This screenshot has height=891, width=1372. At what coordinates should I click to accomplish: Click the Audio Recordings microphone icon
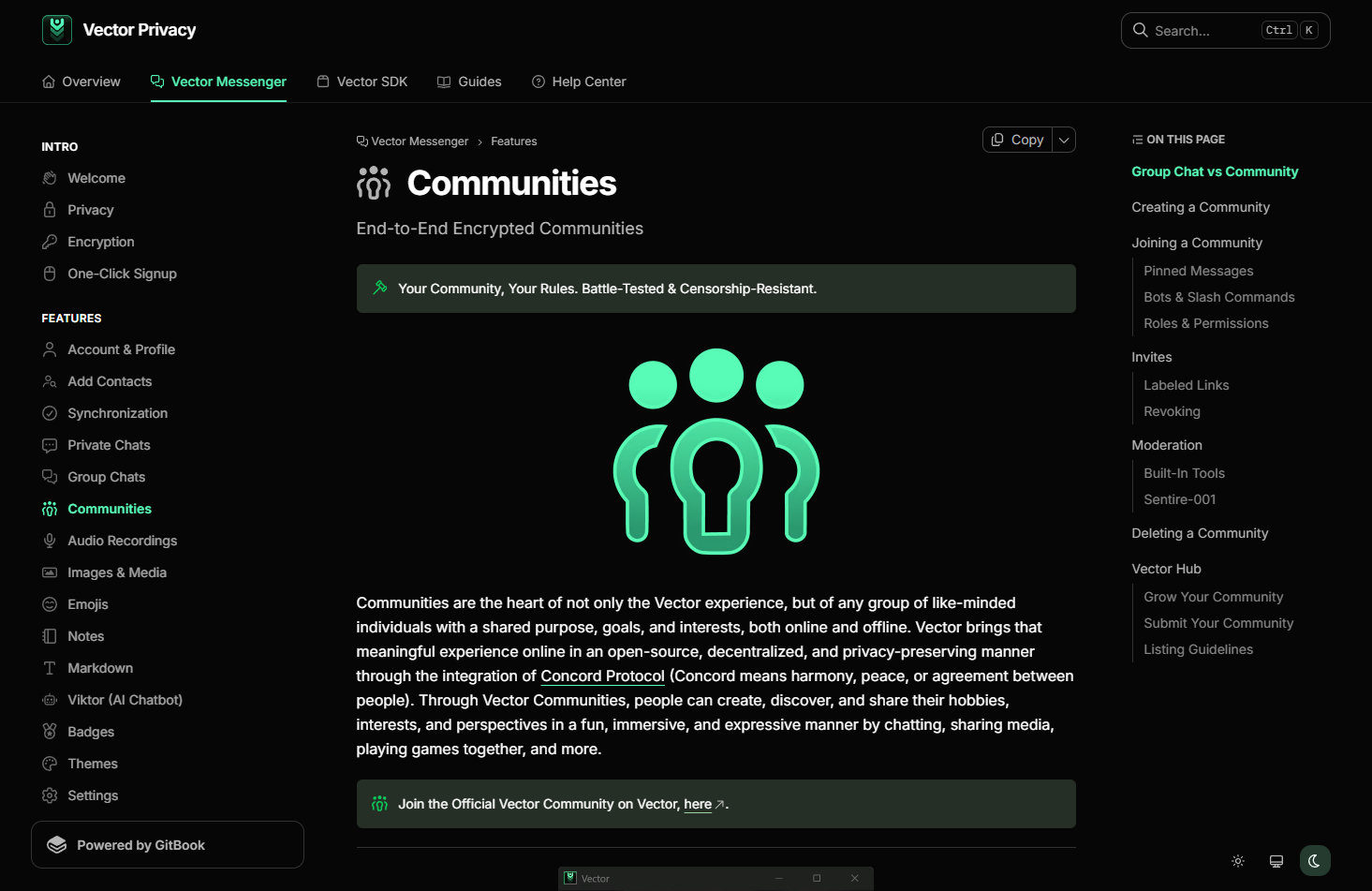[x=50, y=541]
